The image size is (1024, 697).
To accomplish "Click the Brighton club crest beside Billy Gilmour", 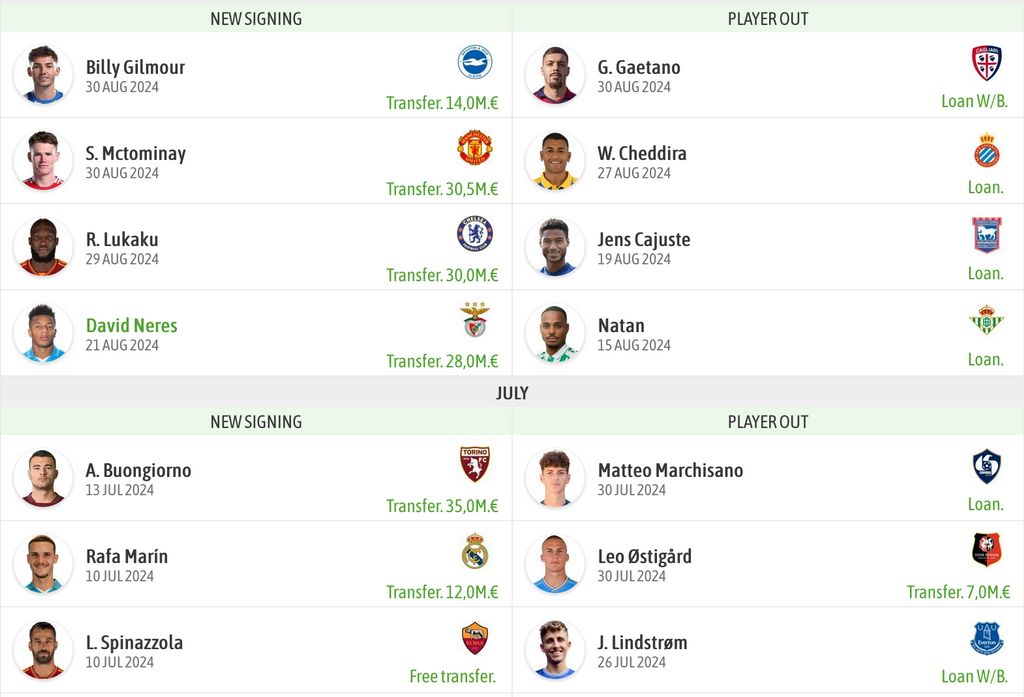I will click(475, 63).
